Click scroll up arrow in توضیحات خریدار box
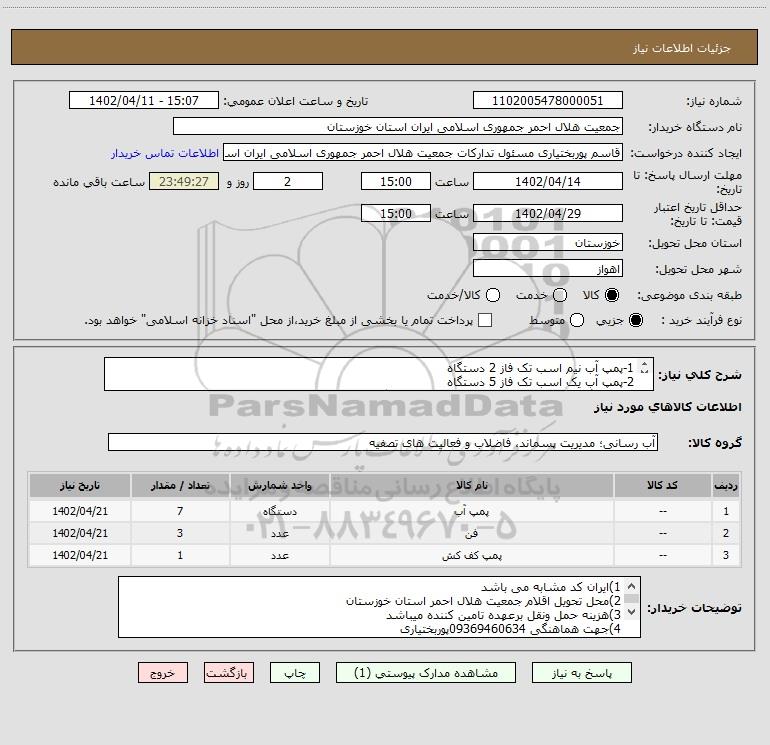The image size is (770, 745). 632,586
